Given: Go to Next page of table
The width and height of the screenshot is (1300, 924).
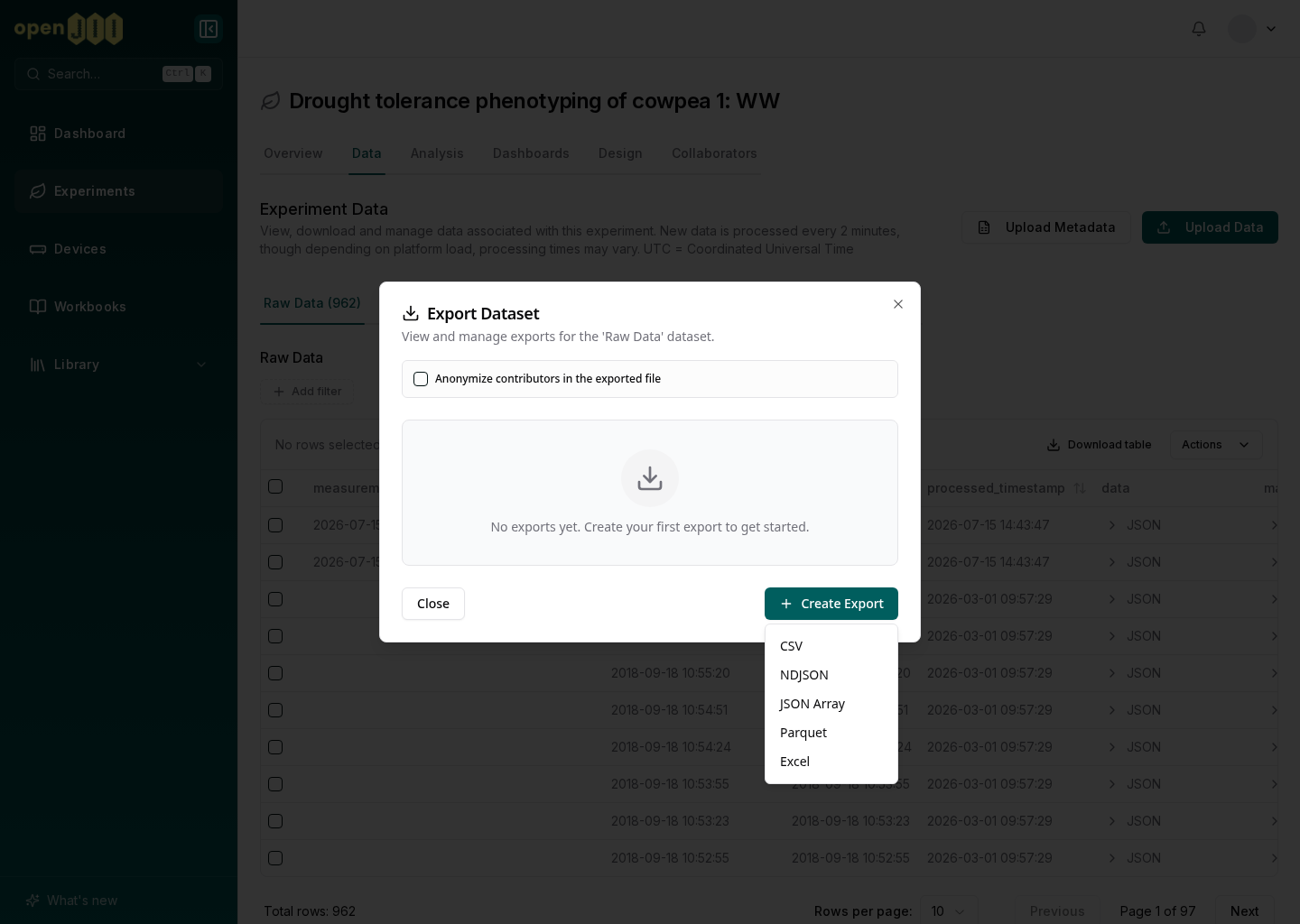Looking at the screenshot, I should point(1244,911).
